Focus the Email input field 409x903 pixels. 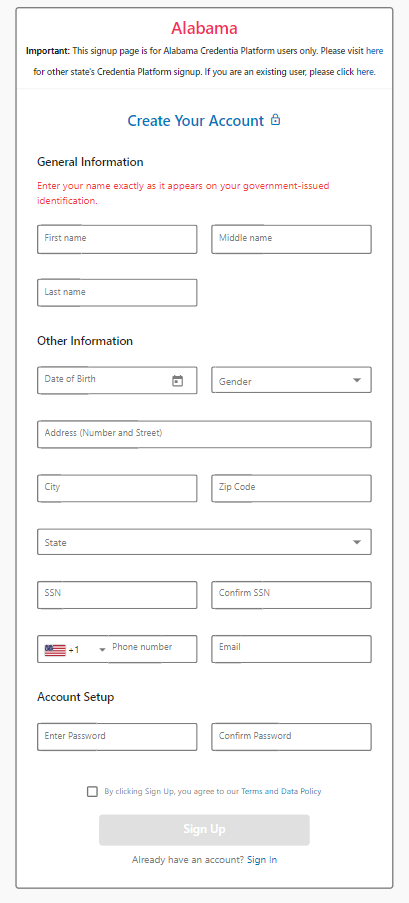(x=291, y=649)
